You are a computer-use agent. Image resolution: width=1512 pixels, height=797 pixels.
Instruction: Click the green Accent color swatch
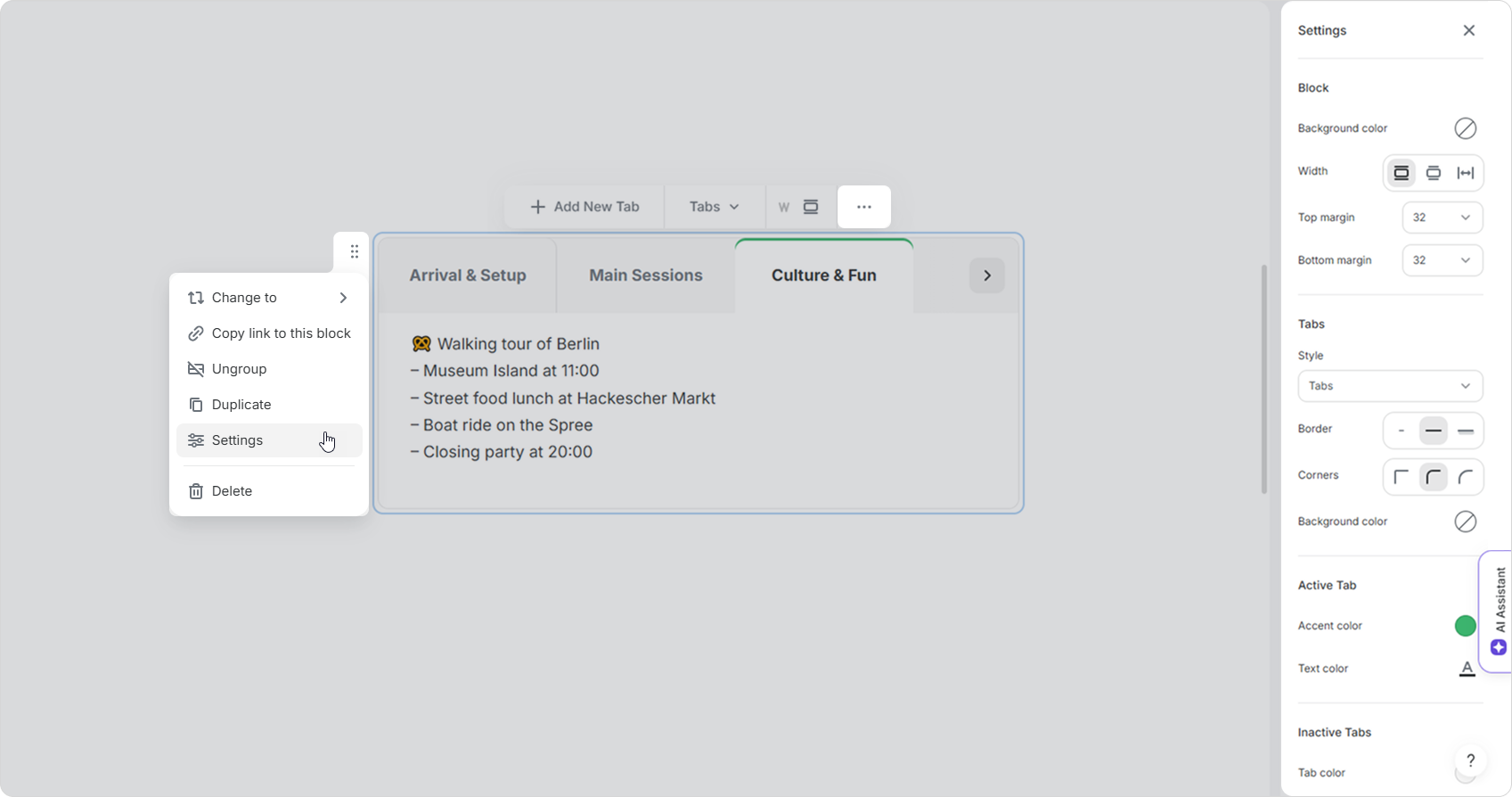click(x=1465, y=626)
